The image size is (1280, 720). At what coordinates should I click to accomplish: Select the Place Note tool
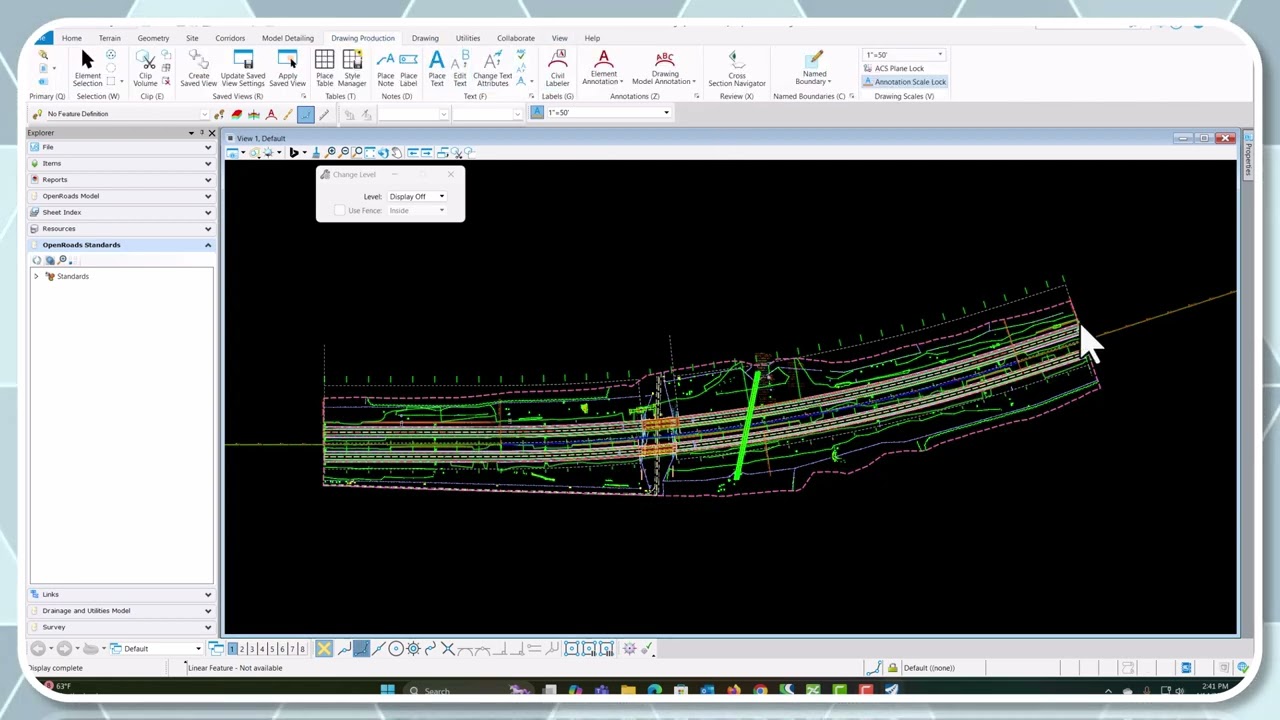pos(386,68)
